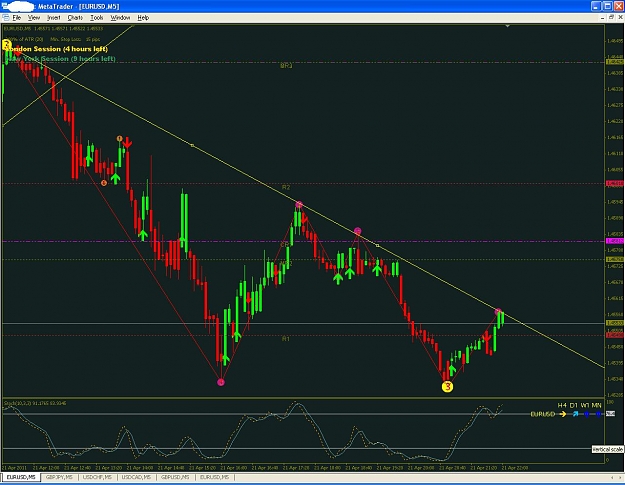
Task: Switch to the USDCAD,M5 chart tab
Action: (136, 477)
